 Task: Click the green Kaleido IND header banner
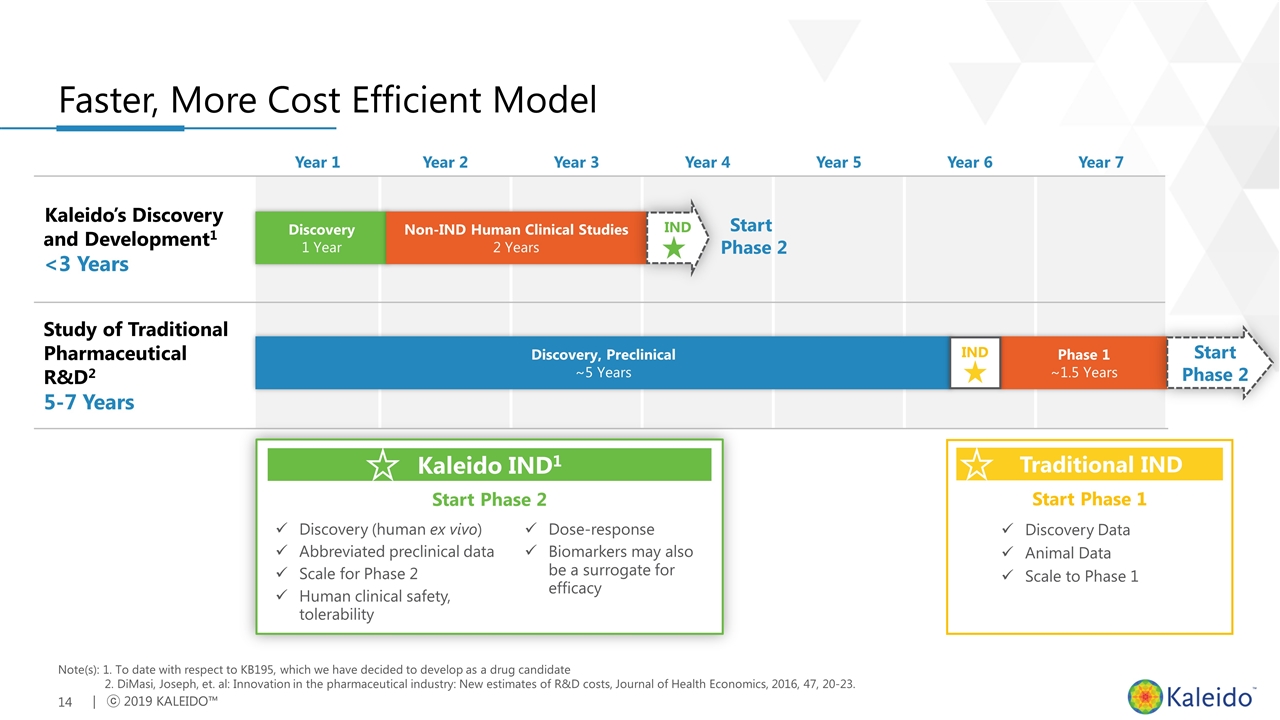[x=489, y=465]
